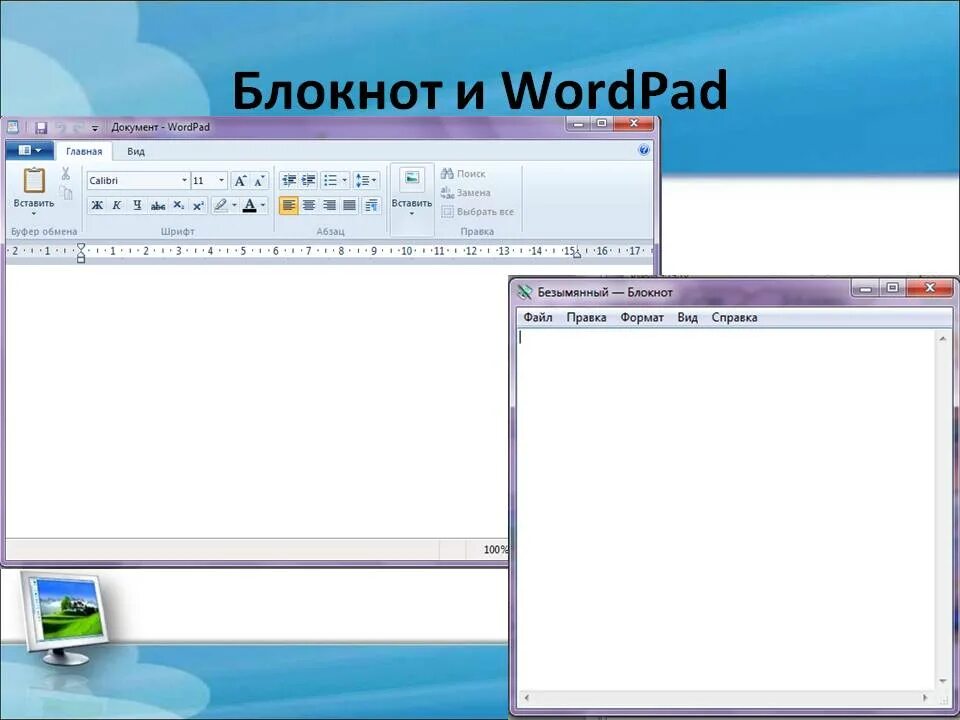Switch to the Вид ribbon tab

pyautogui.click(x=136, y=151)
